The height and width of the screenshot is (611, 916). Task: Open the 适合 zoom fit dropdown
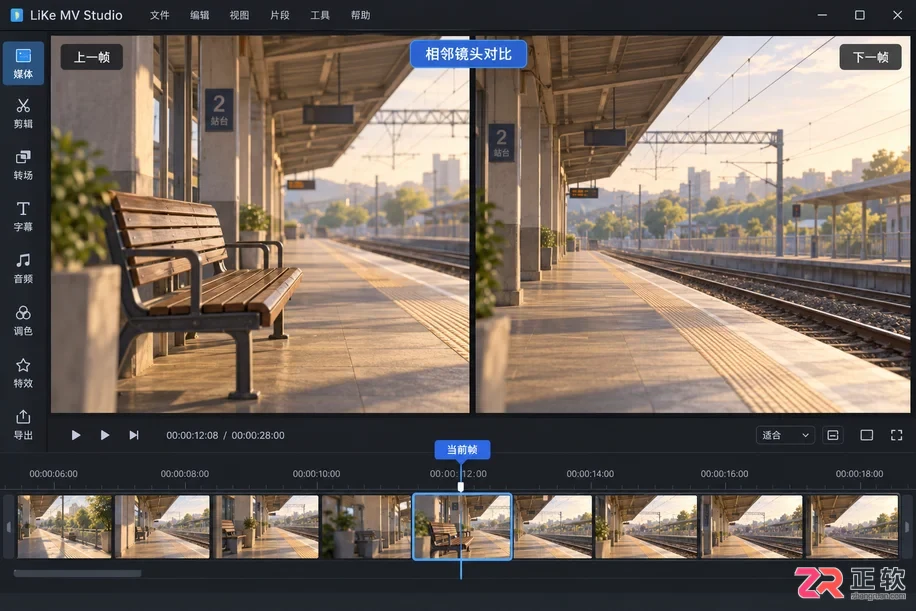(x=785, y=435)
